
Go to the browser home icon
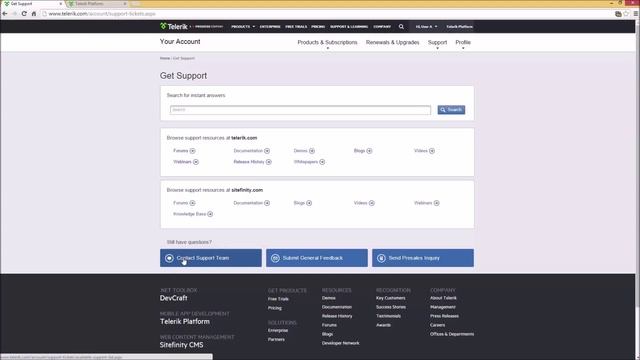[x=34, y=14]
